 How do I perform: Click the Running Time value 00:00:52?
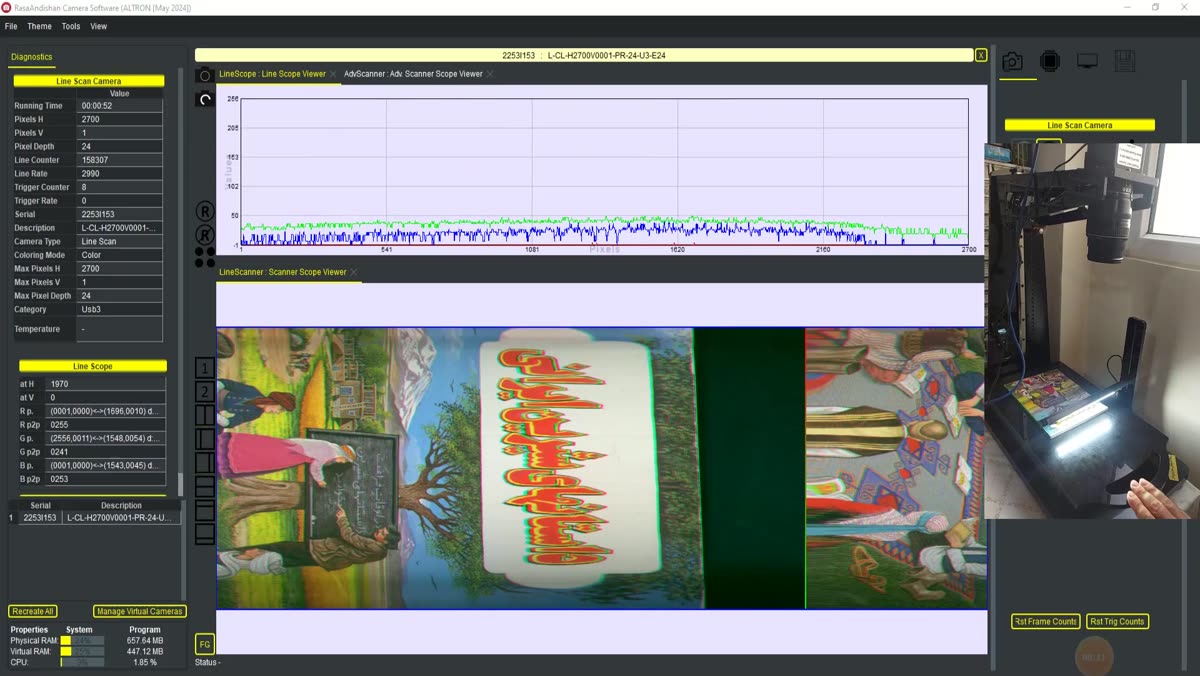pyautogui.click(x=119, y=105)
